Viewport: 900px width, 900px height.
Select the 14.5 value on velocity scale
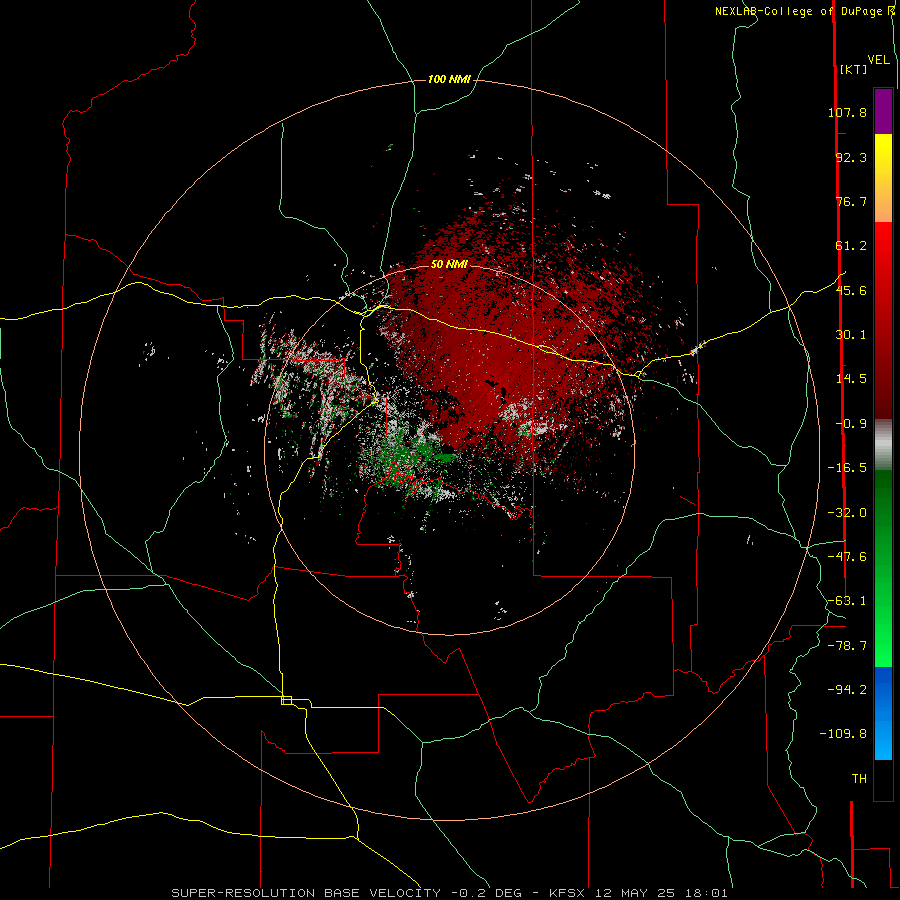pos(851,379)
